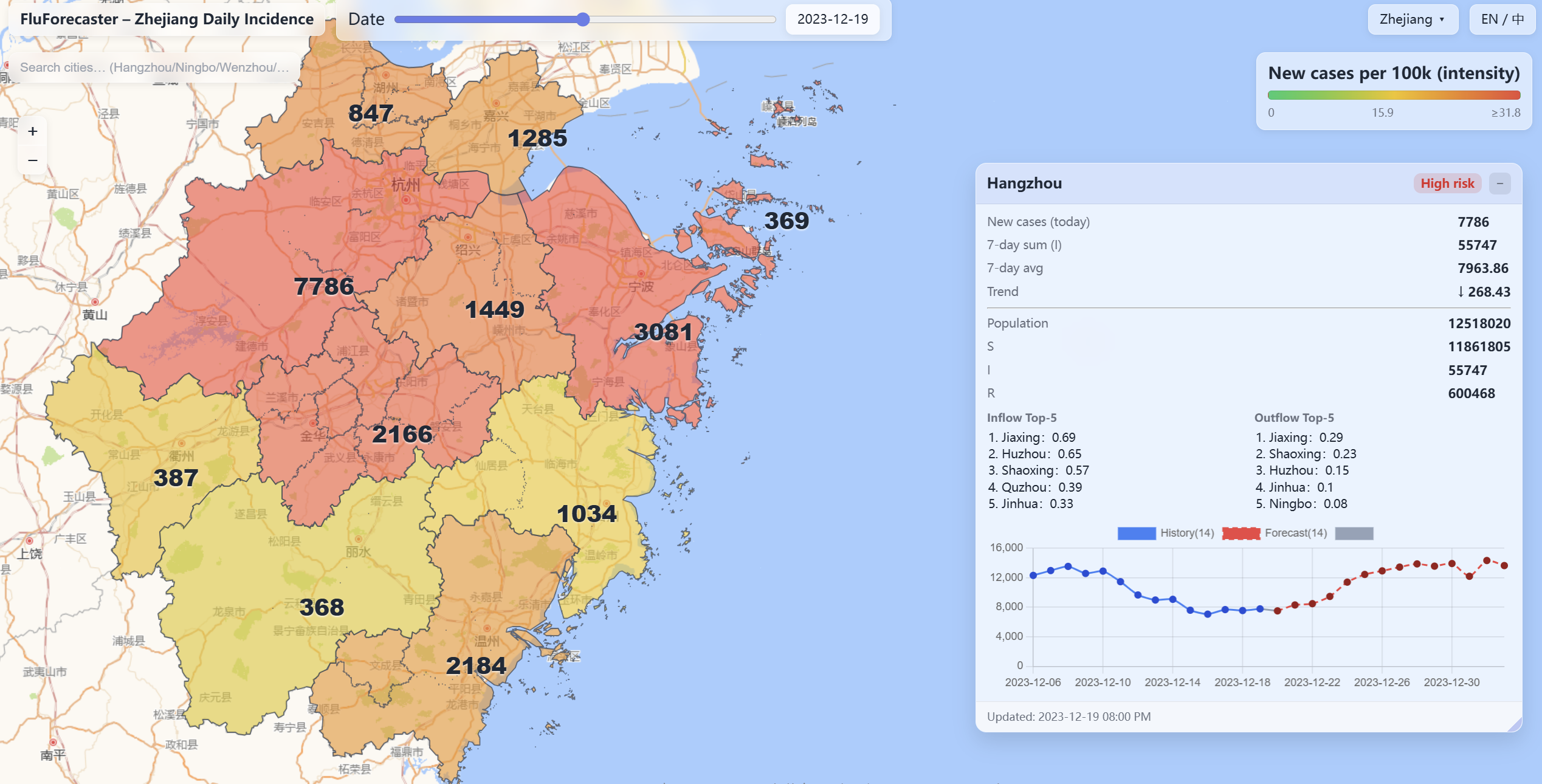This screenshot has width=1542, height=784.
Task: Click the intensity color gradient bar
Action: (x=1394, y=95)
